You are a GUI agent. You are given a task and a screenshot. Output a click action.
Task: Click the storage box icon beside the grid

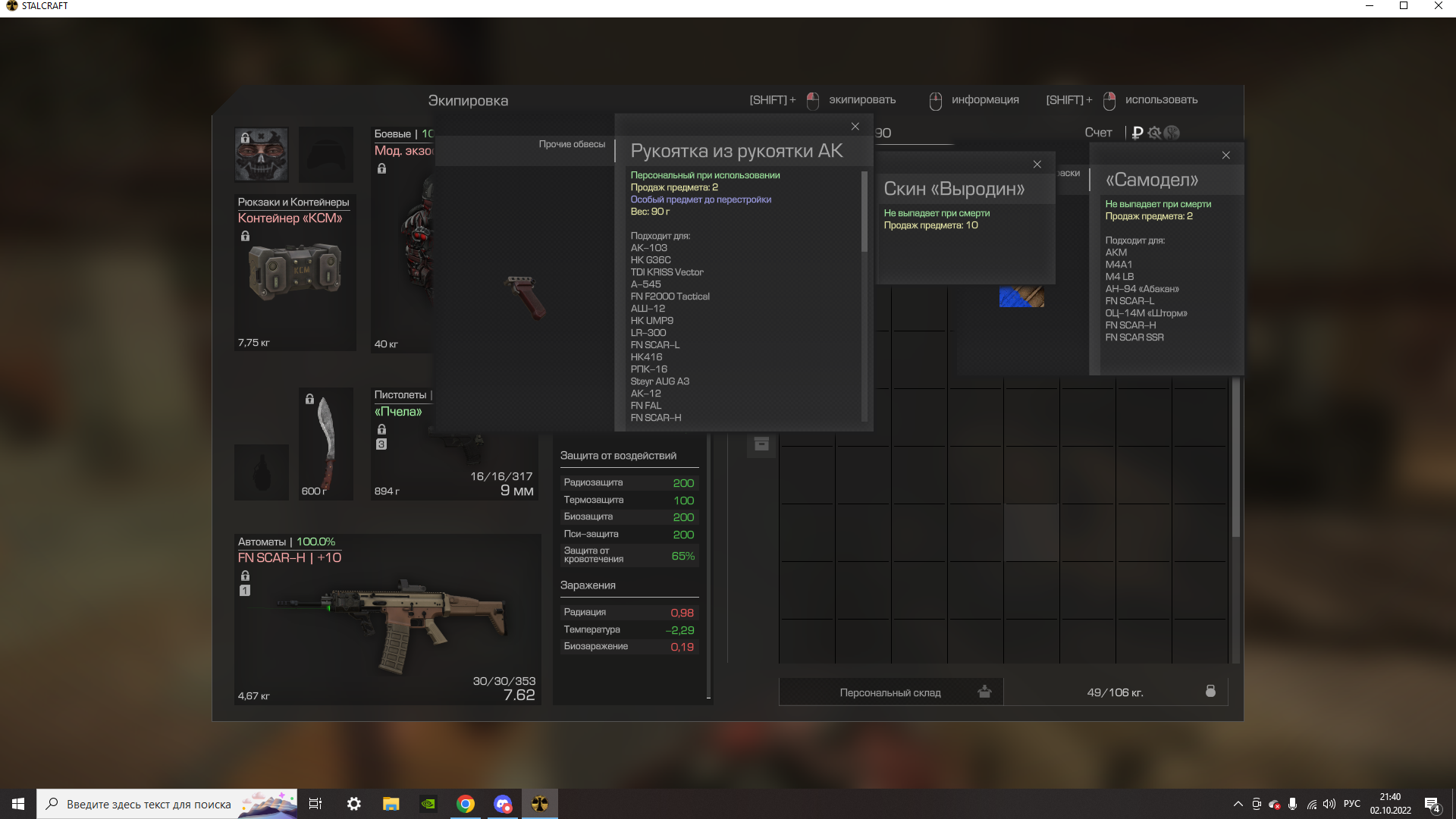click(761, 444)
